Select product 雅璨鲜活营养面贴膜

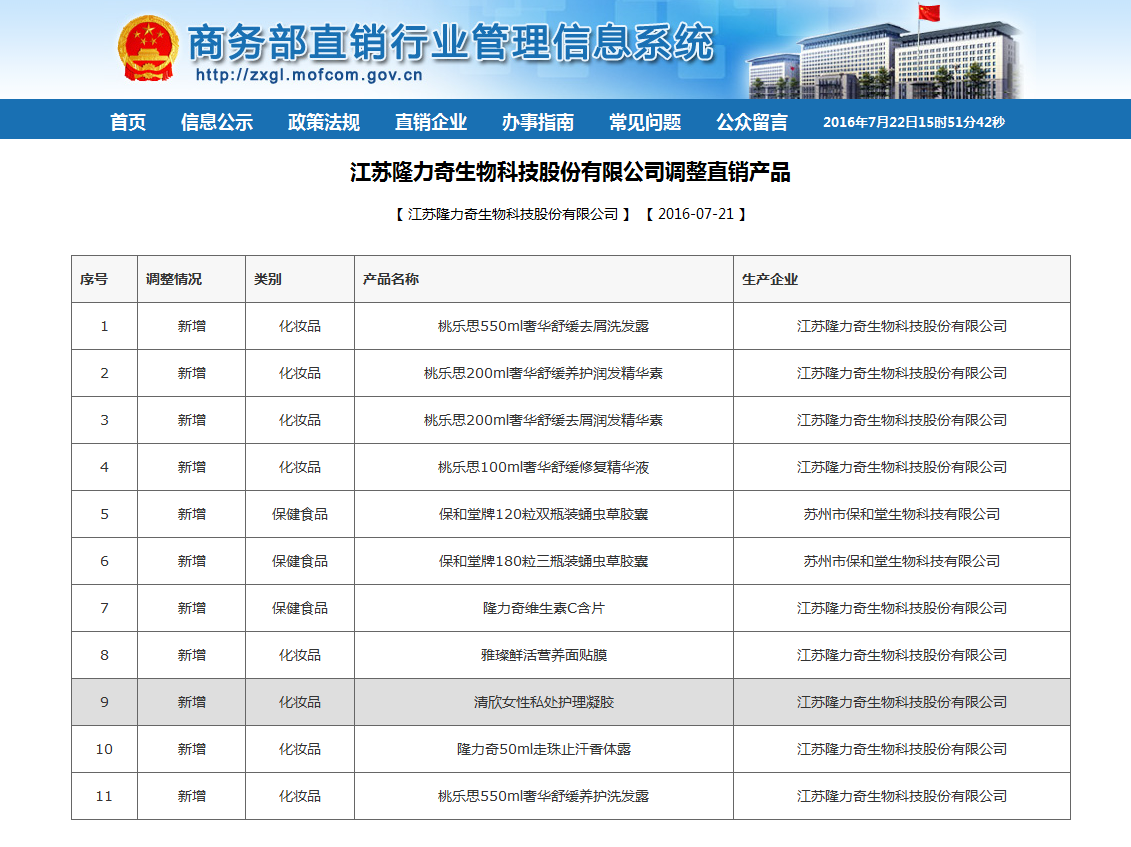pos(543,655)
